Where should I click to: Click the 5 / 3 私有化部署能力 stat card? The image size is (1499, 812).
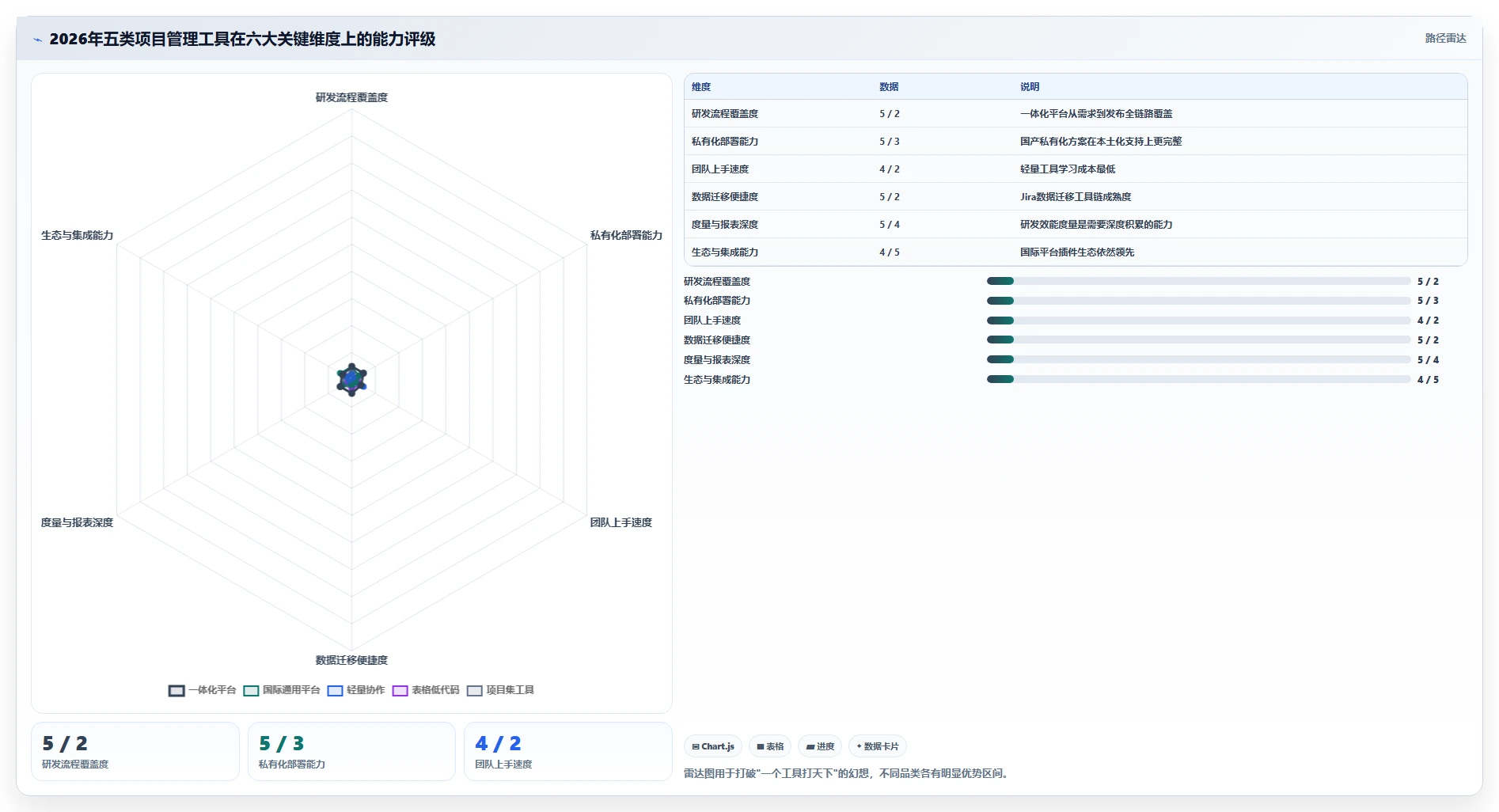[351, 752]
